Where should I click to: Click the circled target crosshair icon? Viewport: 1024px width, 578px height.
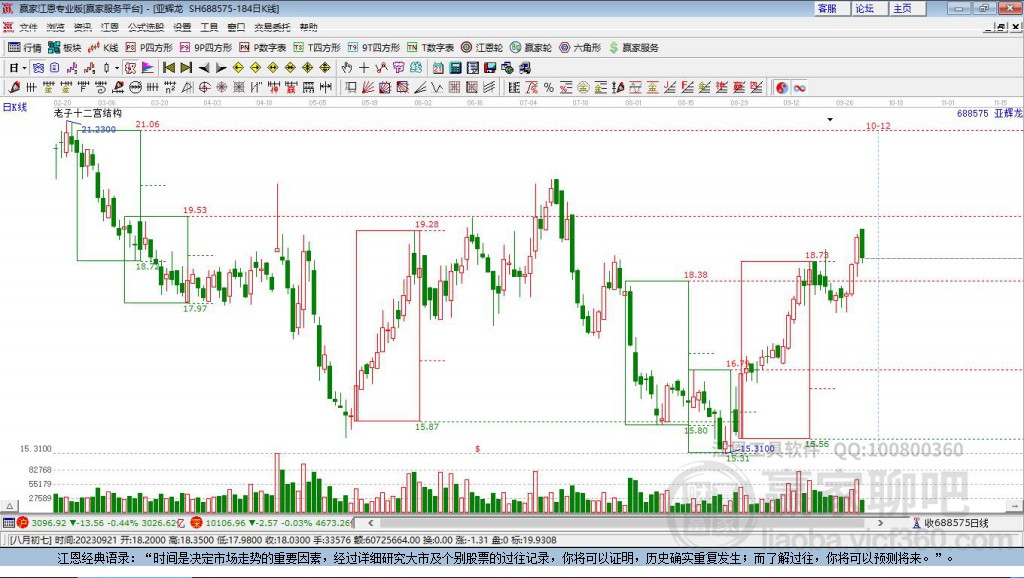point(204,88)
